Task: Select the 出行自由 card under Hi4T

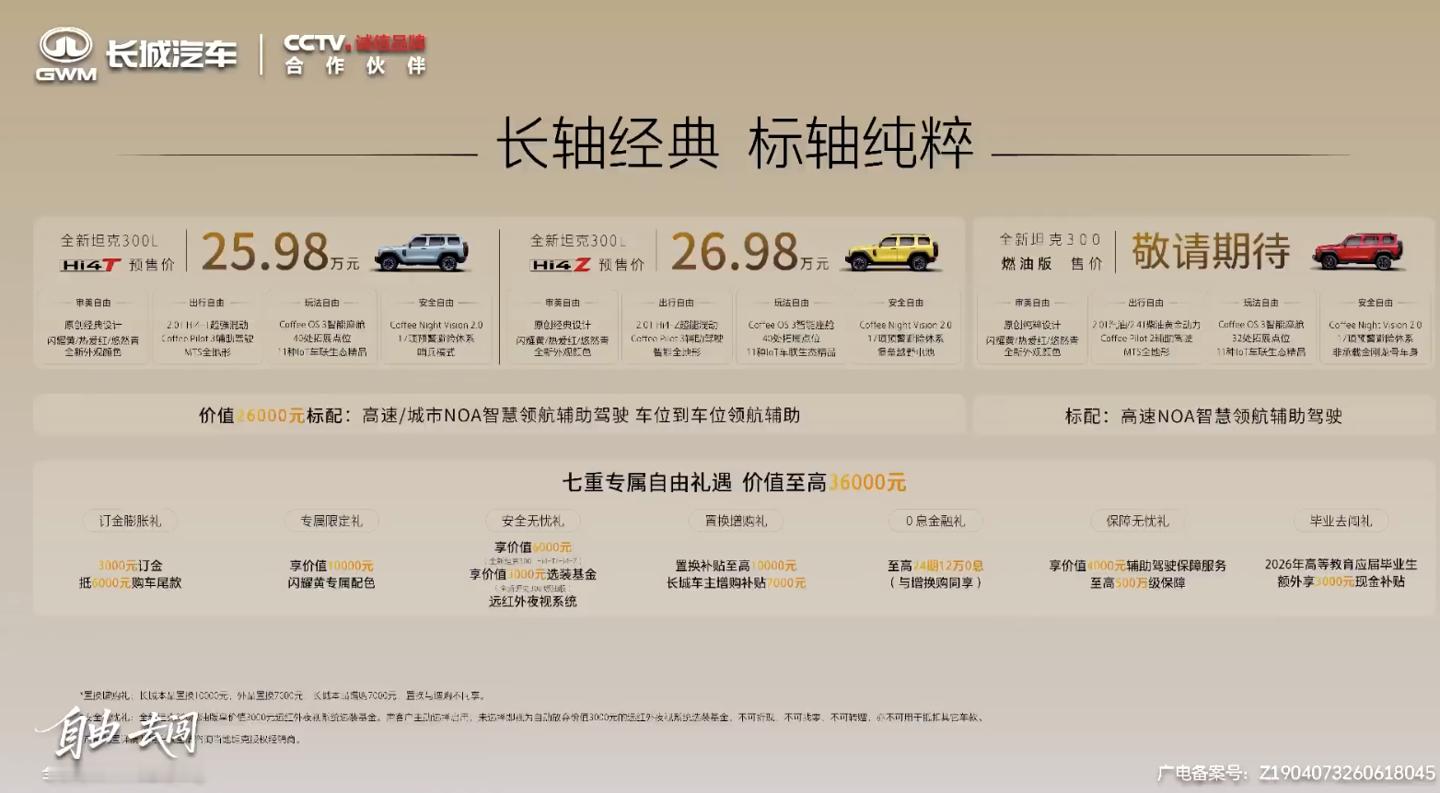Action: pos(207,327)
